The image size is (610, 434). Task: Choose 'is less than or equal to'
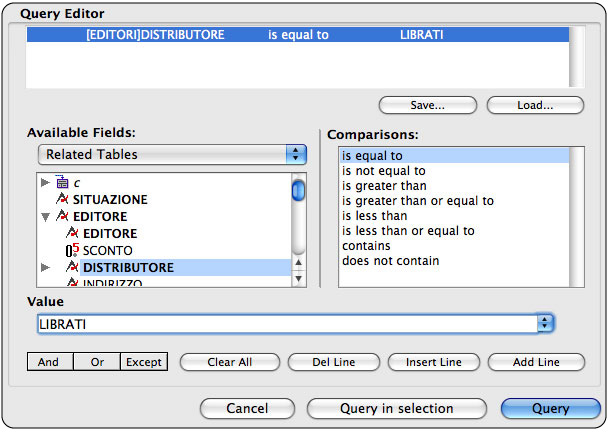click(454, 231)
